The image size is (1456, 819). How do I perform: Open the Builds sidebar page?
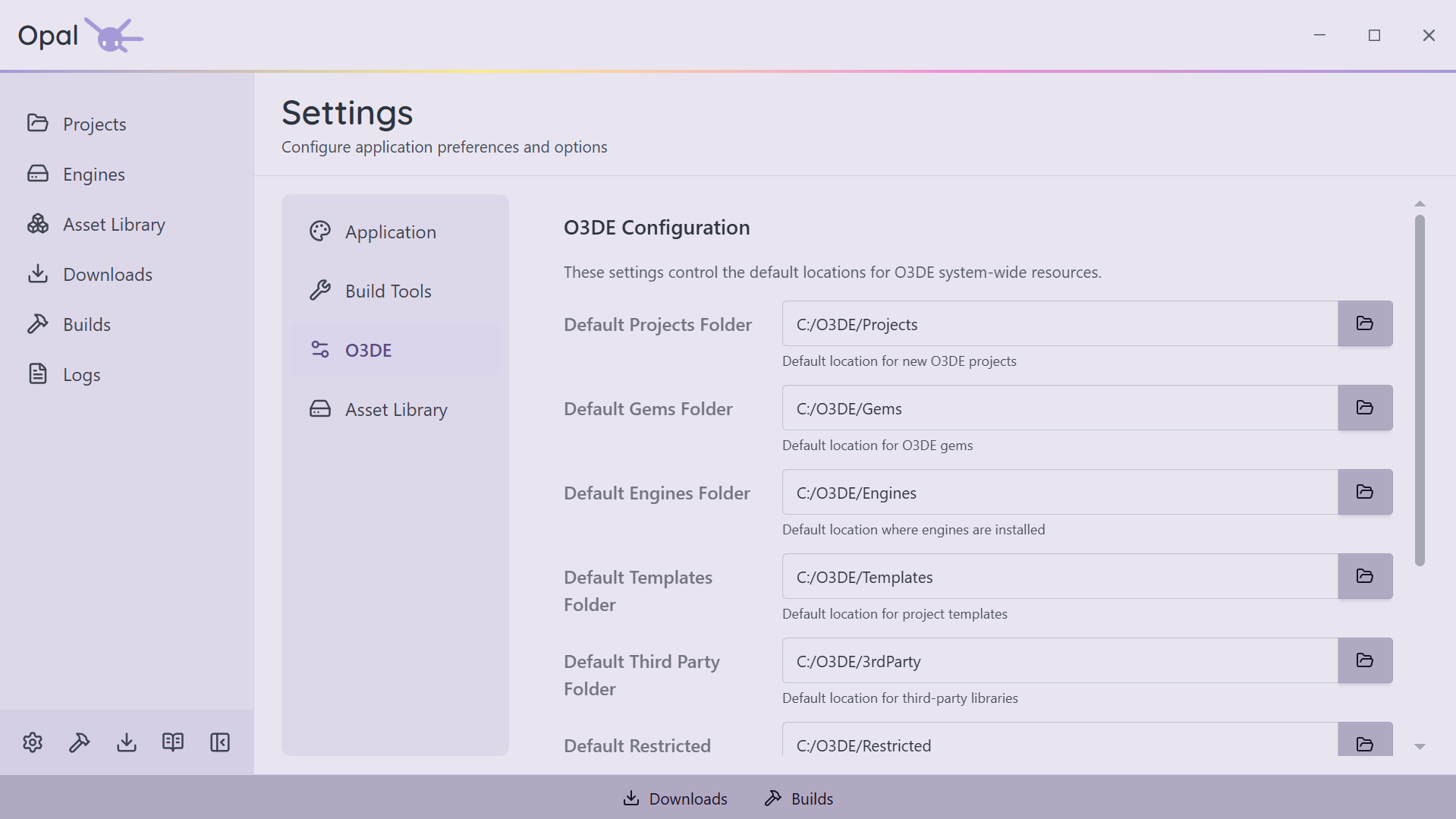(127, 324)
